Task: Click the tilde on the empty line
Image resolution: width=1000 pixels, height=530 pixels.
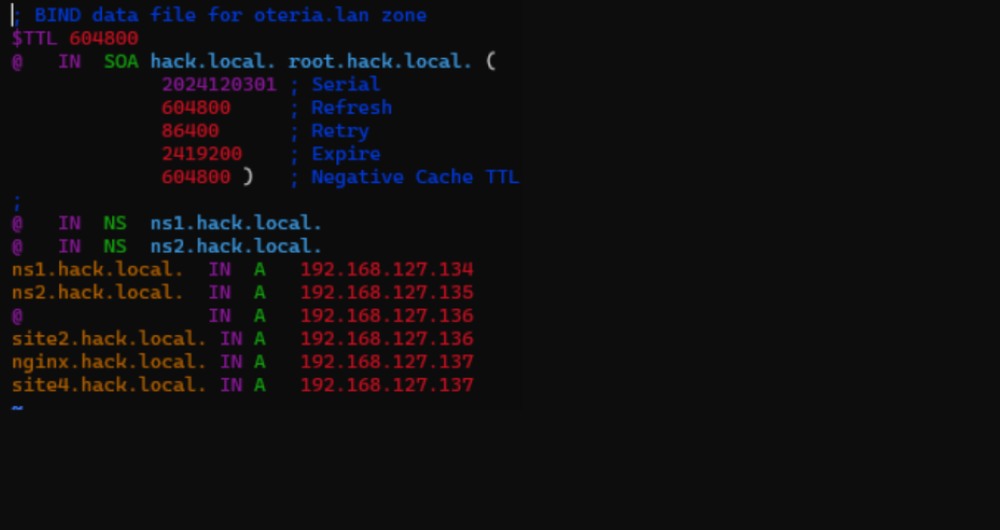Action: [x=17, y=407]
